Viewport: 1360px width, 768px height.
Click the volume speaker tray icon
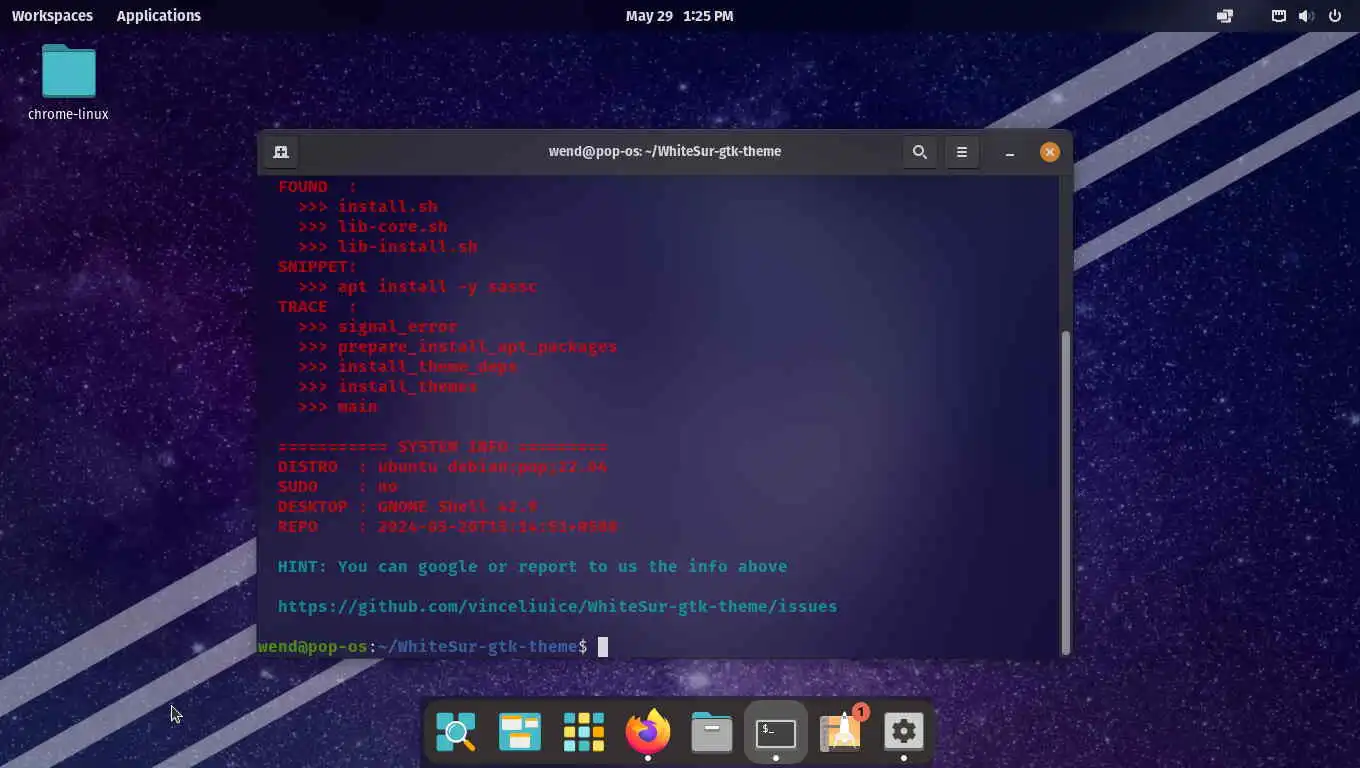(x=1306, y=16)
